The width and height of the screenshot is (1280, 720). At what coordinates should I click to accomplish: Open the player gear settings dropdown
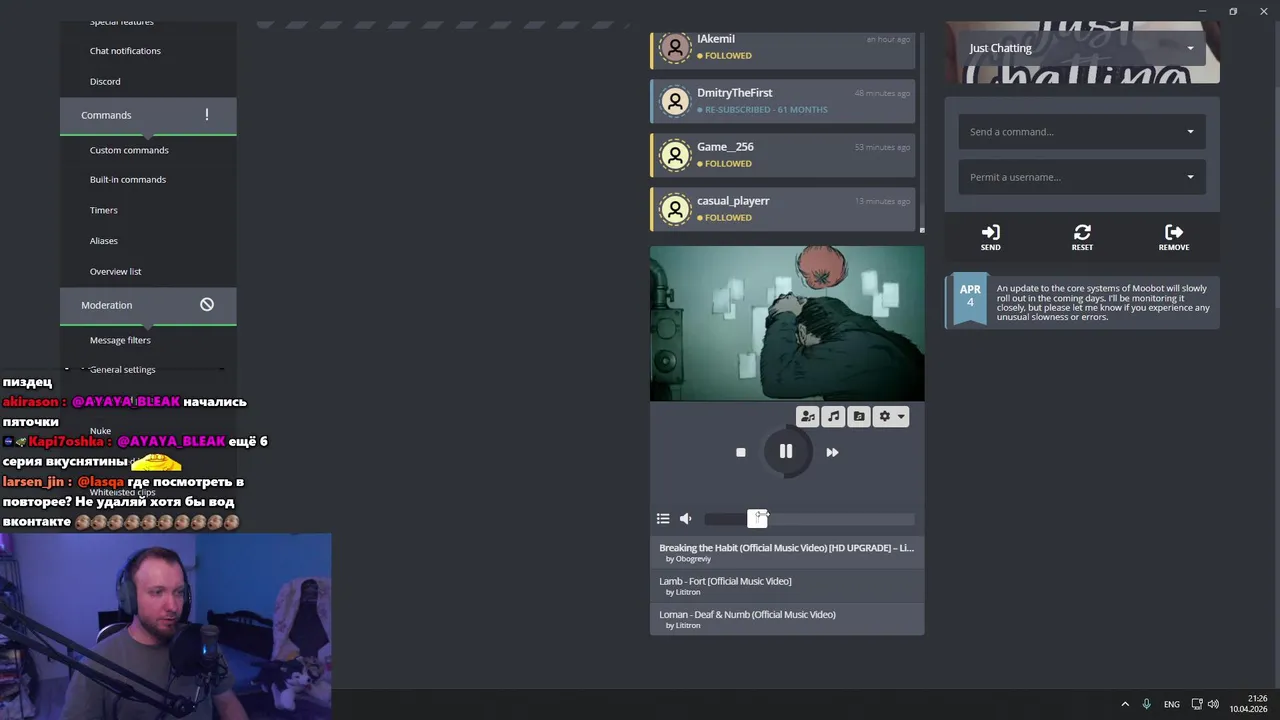pos(890,416)
